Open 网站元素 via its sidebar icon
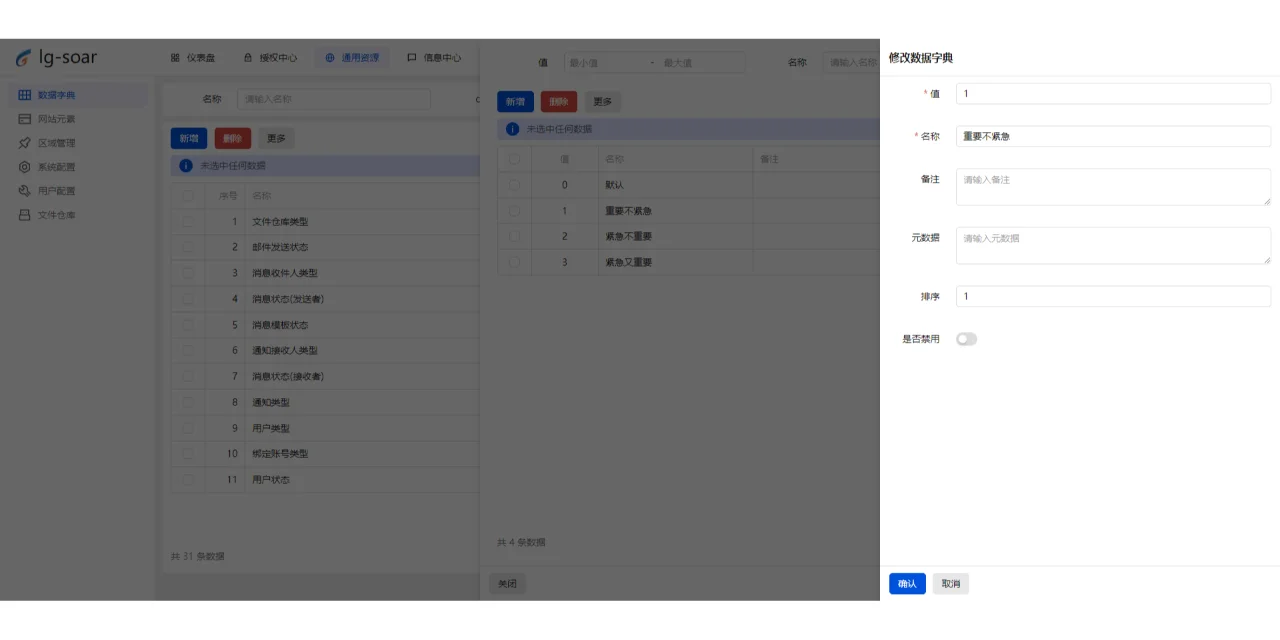The width and height of the screenshot is (1280, 640). coord(25,119)
